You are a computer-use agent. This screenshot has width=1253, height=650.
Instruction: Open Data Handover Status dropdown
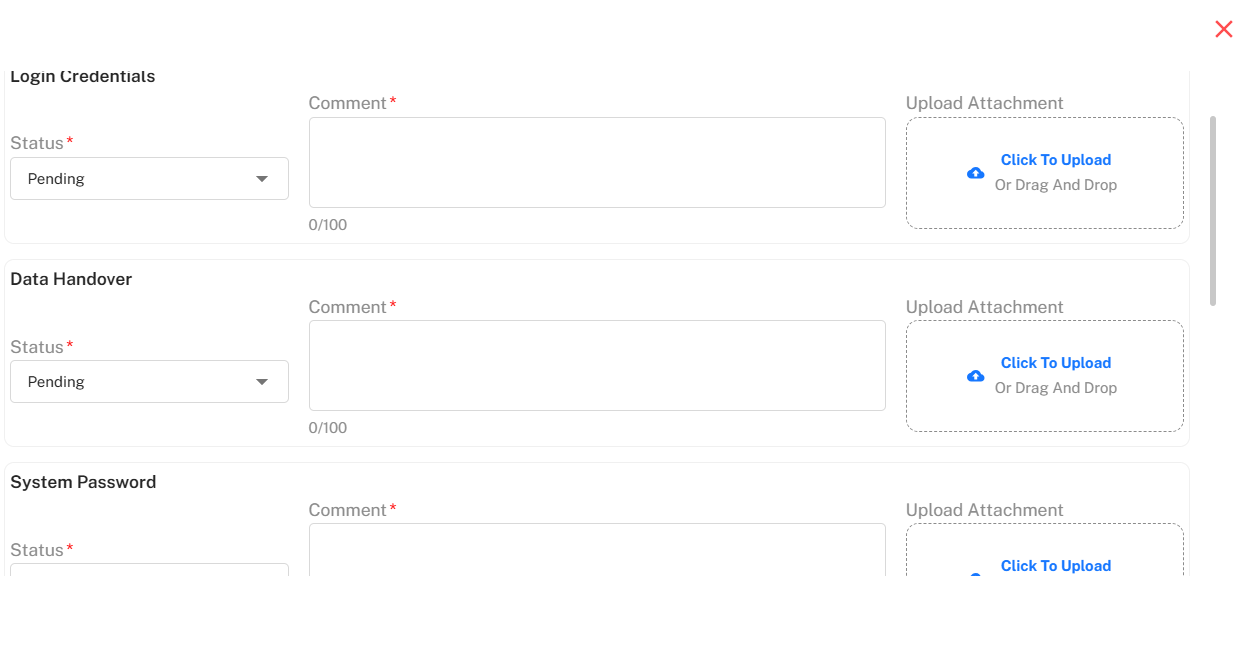tap(149, 382)
